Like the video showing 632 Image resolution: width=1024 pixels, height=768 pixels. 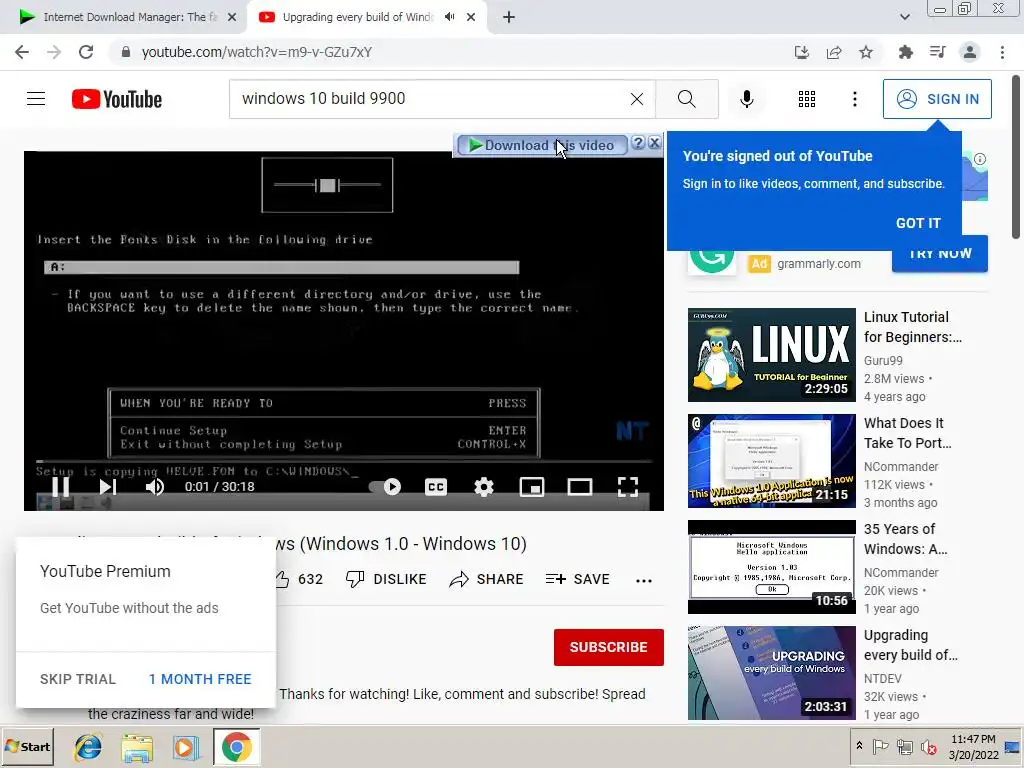point(298,579)
